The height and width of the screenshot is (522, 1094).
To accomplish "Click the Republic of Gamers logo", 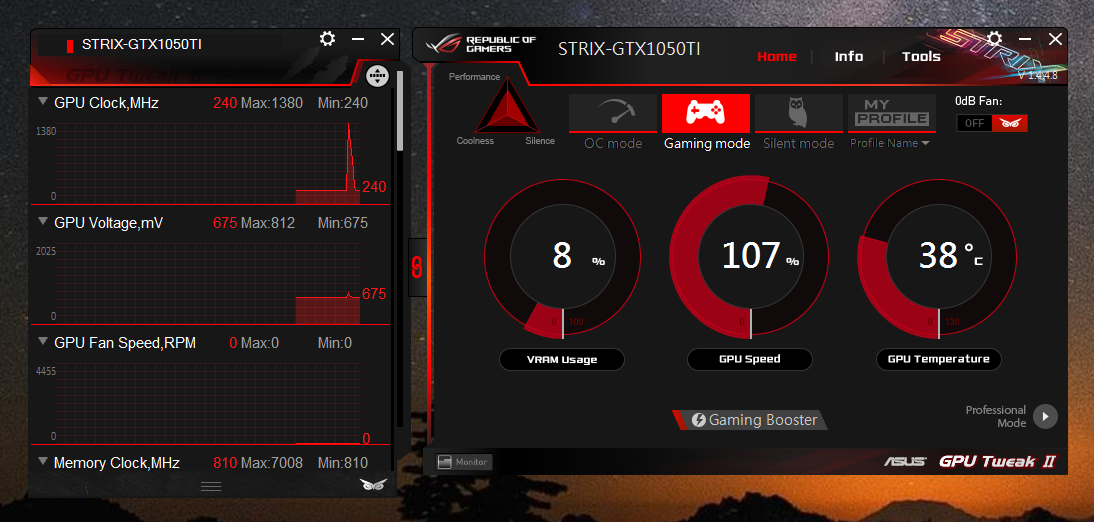I will (479, 44).
